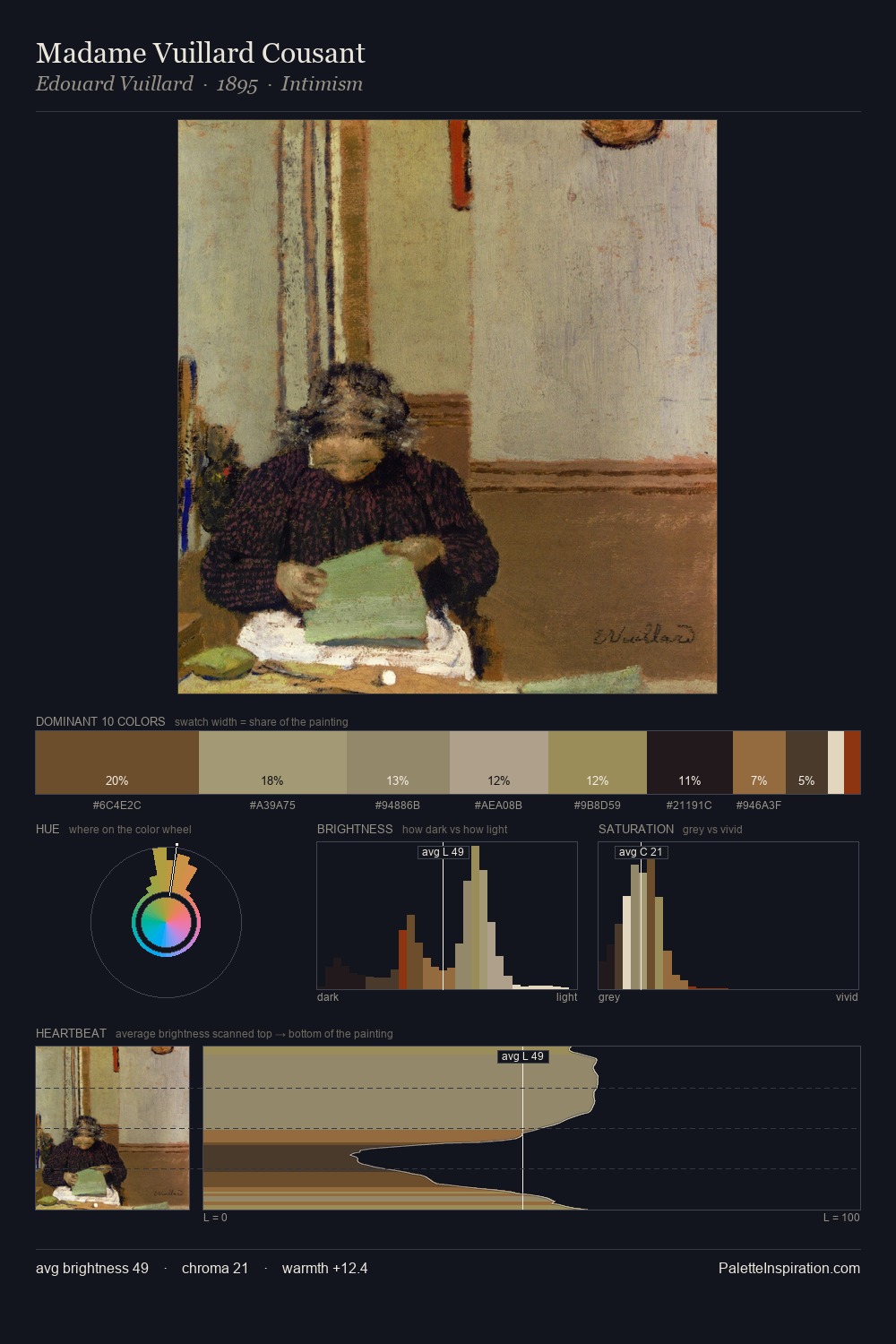This screenshot has height=1344, width=896.
Task: Click hex code '#AEA08B' label
Action: (499, 806)
